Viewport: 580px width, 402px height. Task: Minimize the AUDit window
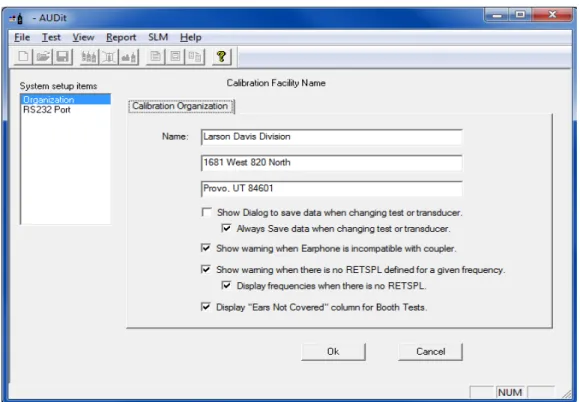[497, 15]
